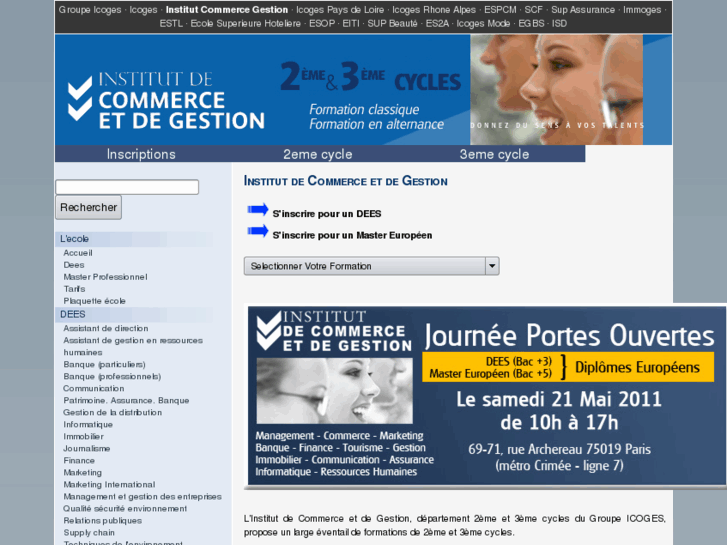The height and width of the screenshot is (545, 727).
Task: Open ESOP link in top bar
Action: pos(322,24)
